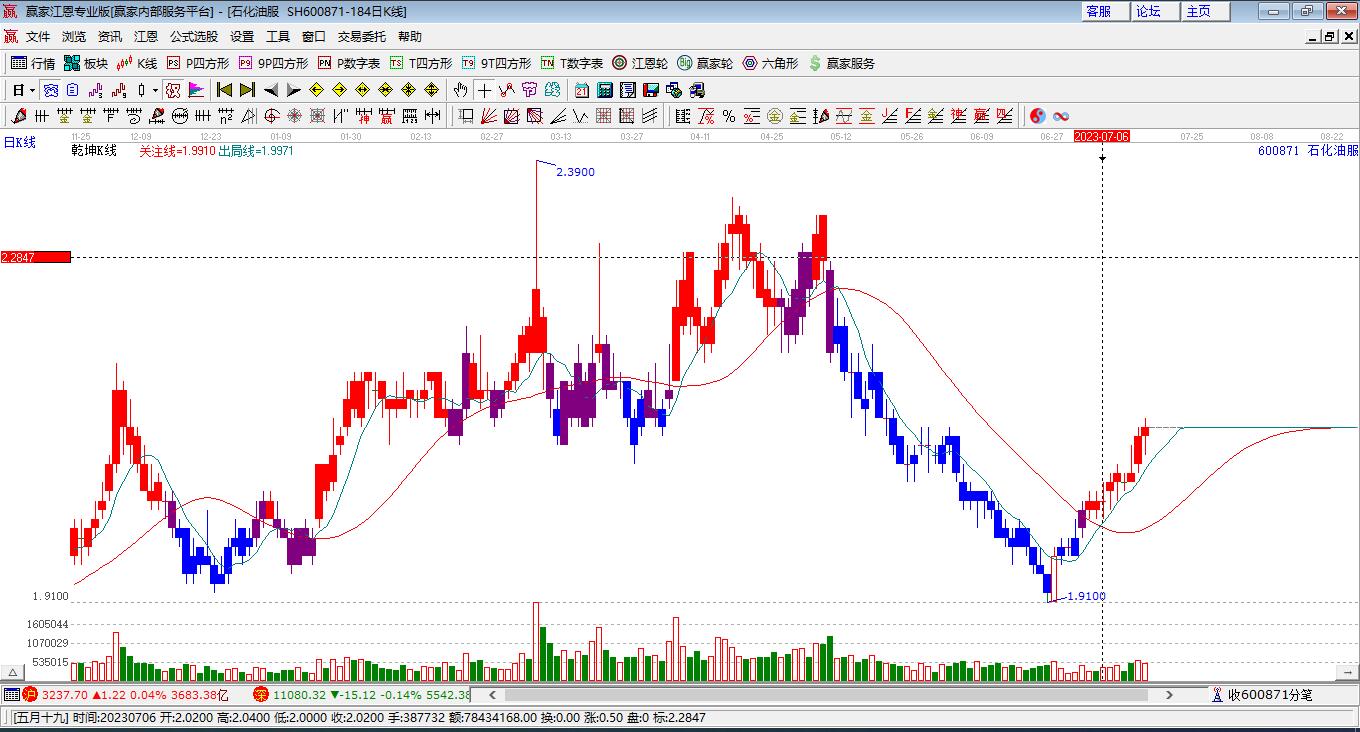Click the highlighted 2023-07-06 date marker

[1101, 136]
